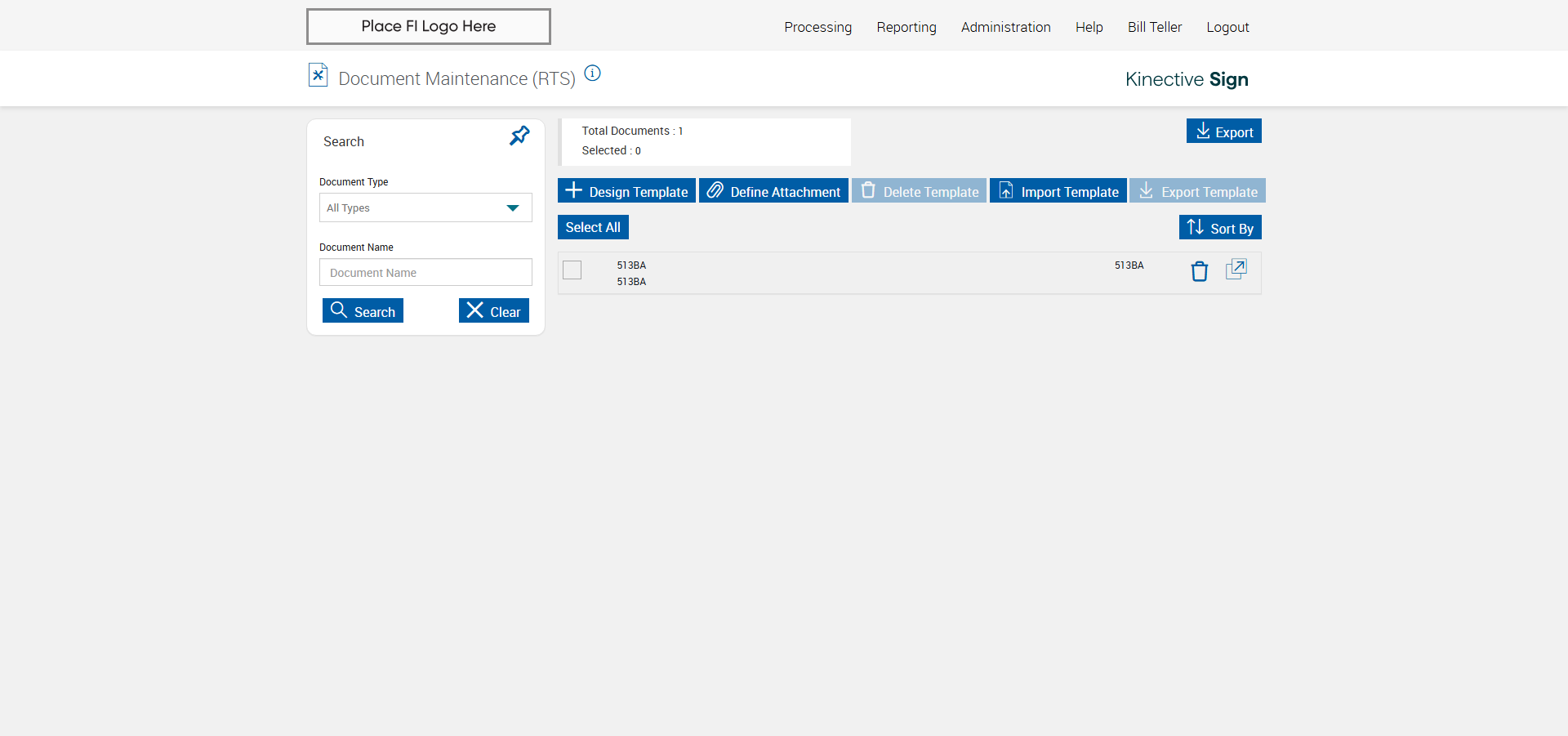Image resolution: width=1568 pixels, height=736 pixels.
Task: Click the Kinective Sign brand text
Action: 1187,79
